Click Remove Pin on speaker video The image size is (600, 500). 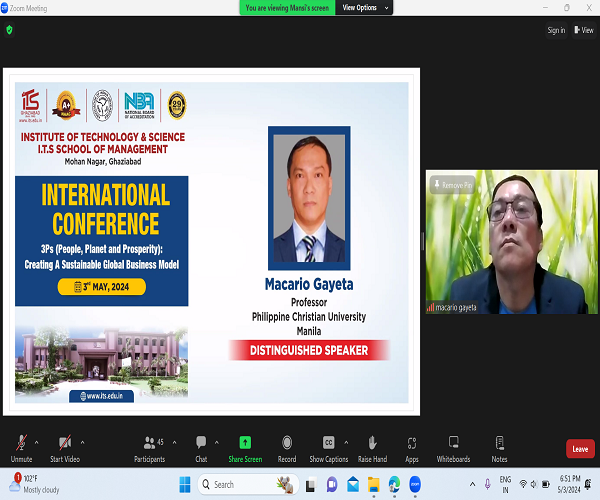[453, 185]
